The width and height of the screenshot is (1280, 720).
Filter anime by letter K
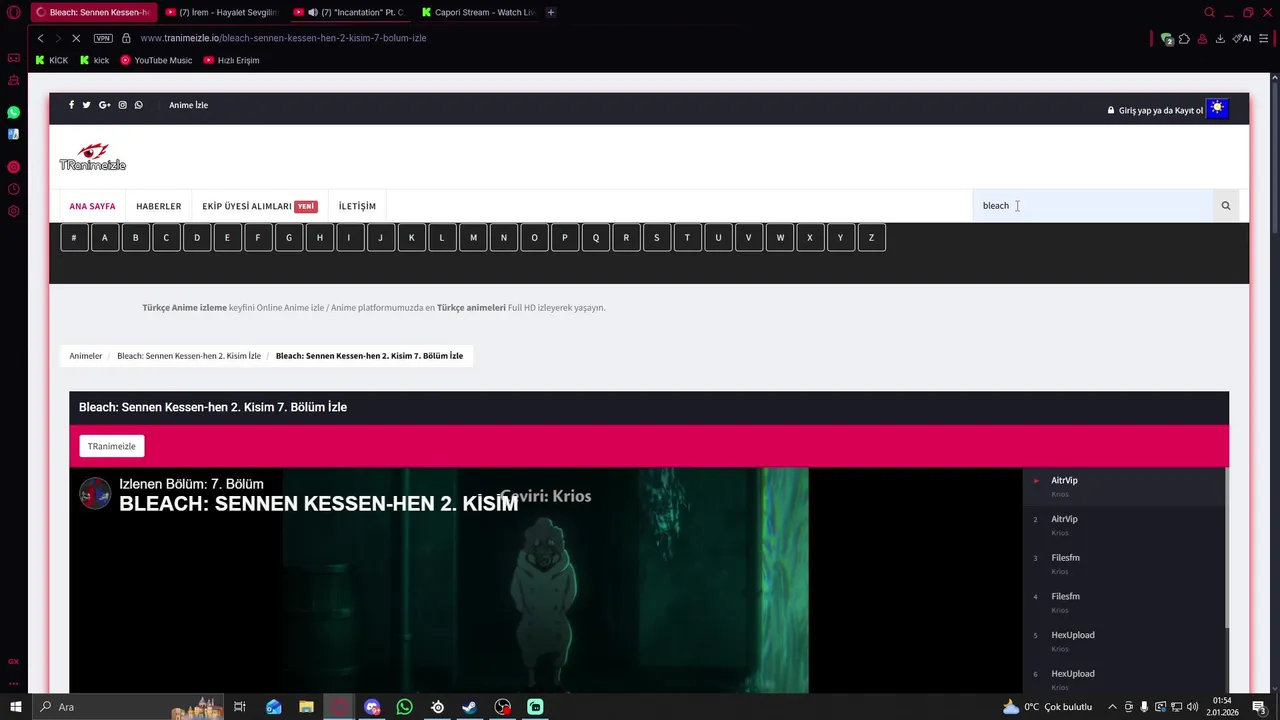point(411,238)
